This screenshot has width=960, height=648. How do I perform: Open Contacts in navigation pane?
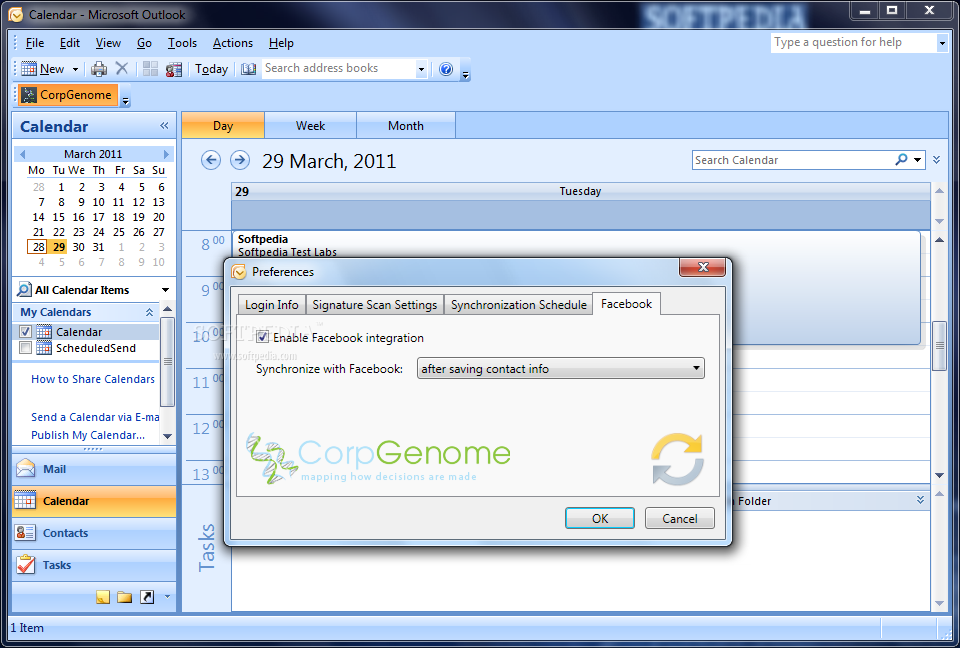pos(94,533)
